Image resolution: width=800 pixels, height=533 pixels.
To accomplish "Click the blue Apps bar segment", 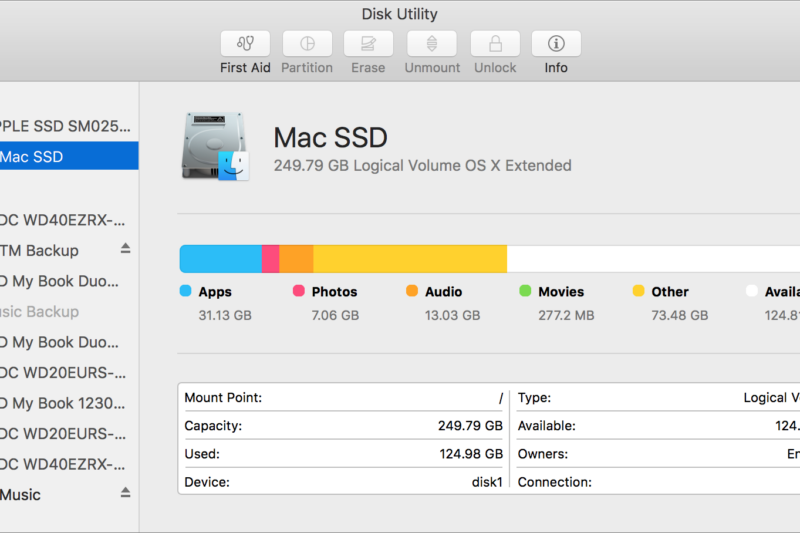I will tap(221, 259).
